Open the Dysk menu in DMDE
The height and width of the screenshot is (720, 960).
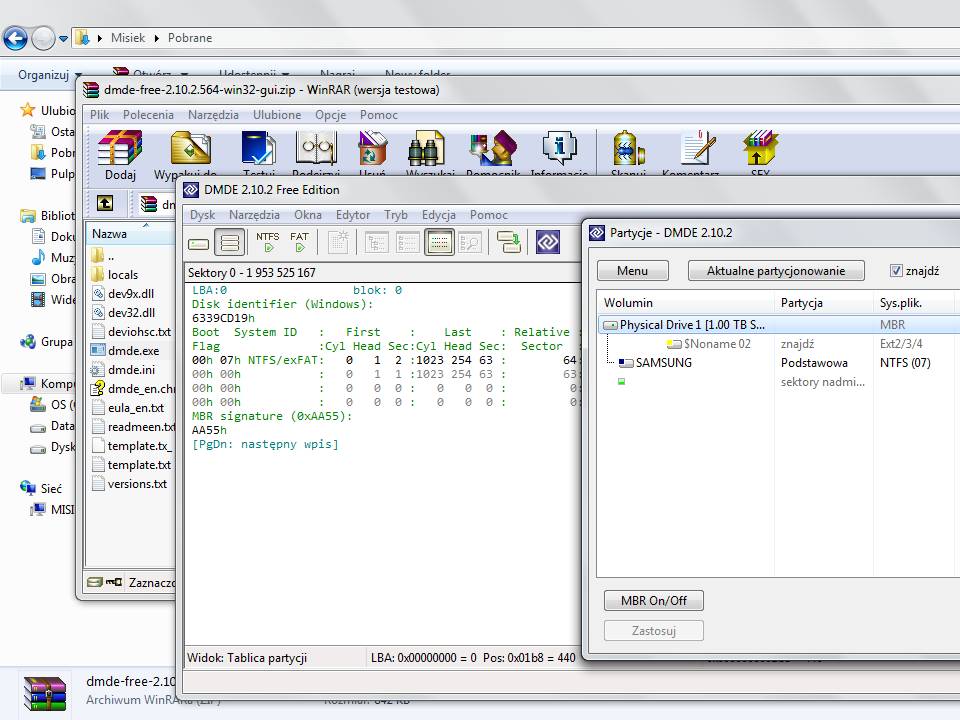202,215
